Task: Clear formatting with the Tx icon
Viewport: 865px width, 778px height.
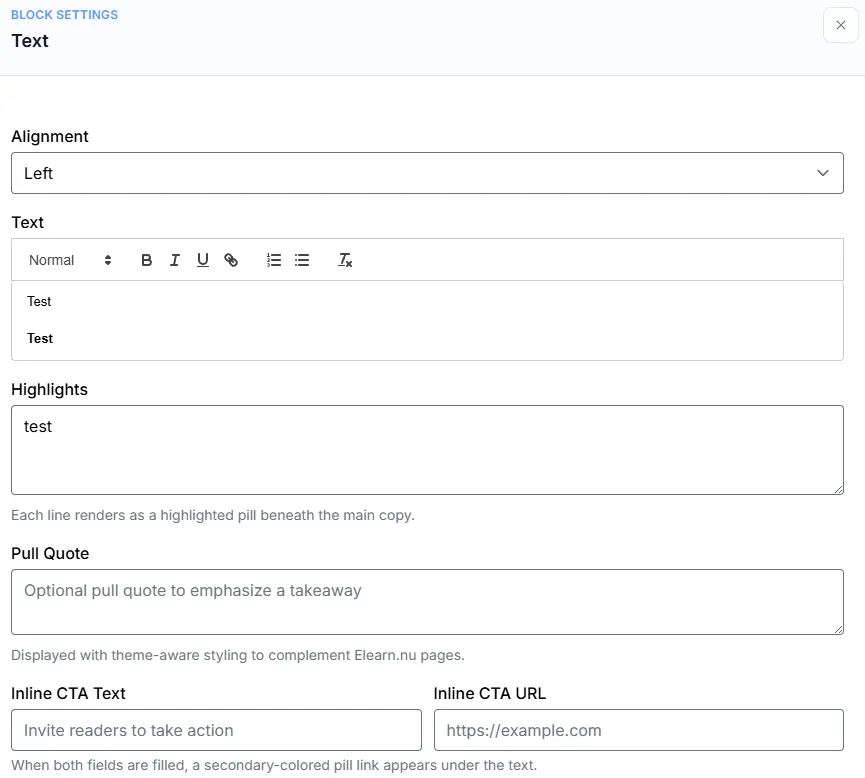Action: coord(345,260)
